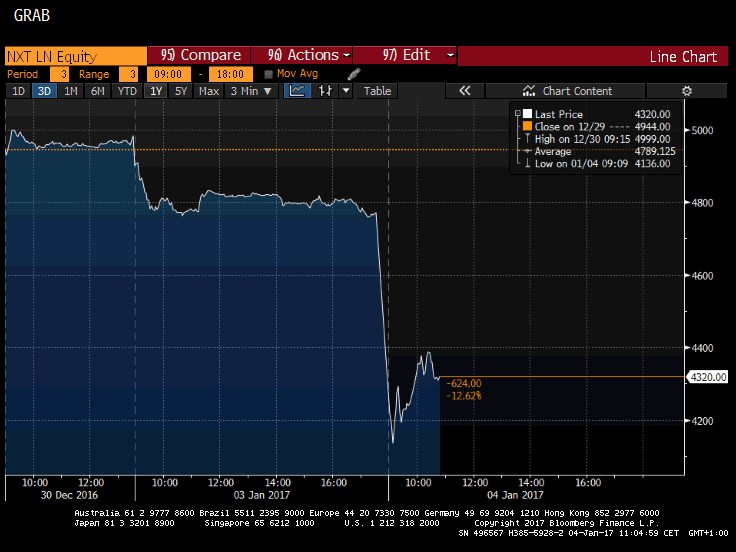Viewport: 736px width, 552px height.
Task: Open the 3 Min interval dropdown
Action: (x=250, y=91)
